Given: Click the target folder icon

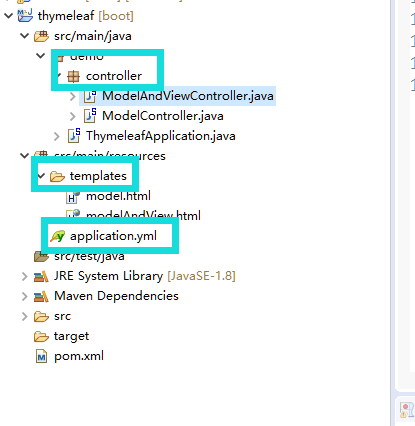Looking at the screenshot, I should coord(41,337).
